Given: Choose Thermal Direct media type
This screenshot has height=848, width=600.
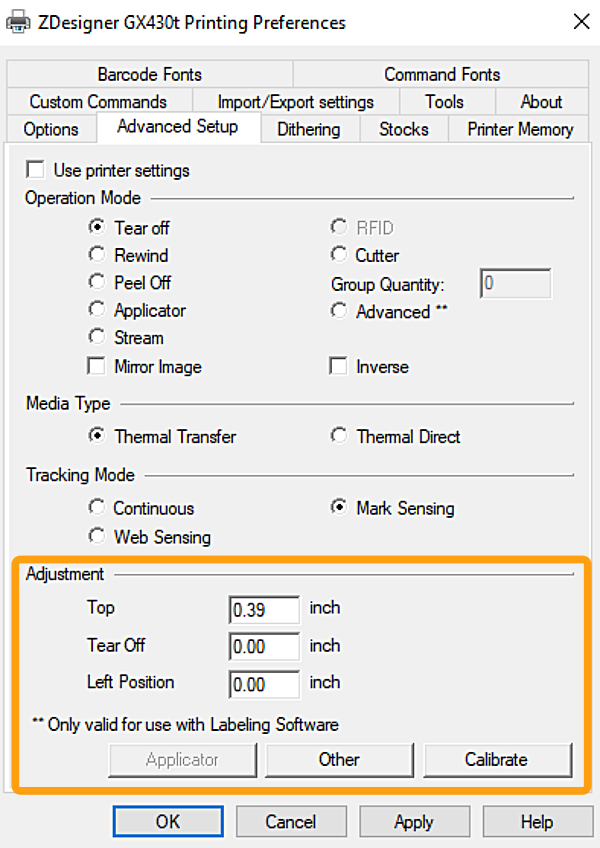Looking at the screenshot, I should click(339, 435).
